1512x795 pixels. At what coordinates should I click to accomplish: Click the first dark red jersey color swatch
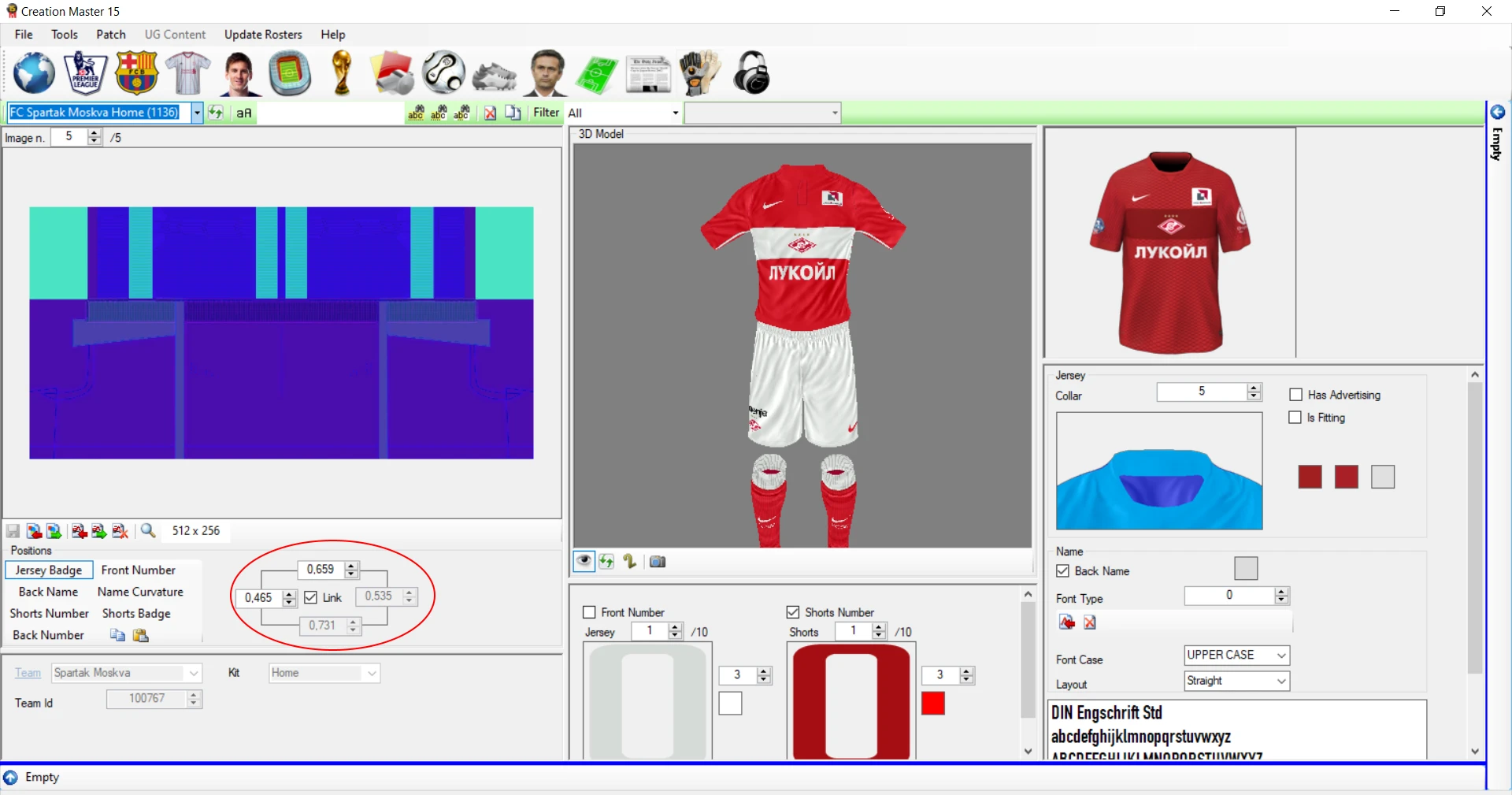(1310, 477)
